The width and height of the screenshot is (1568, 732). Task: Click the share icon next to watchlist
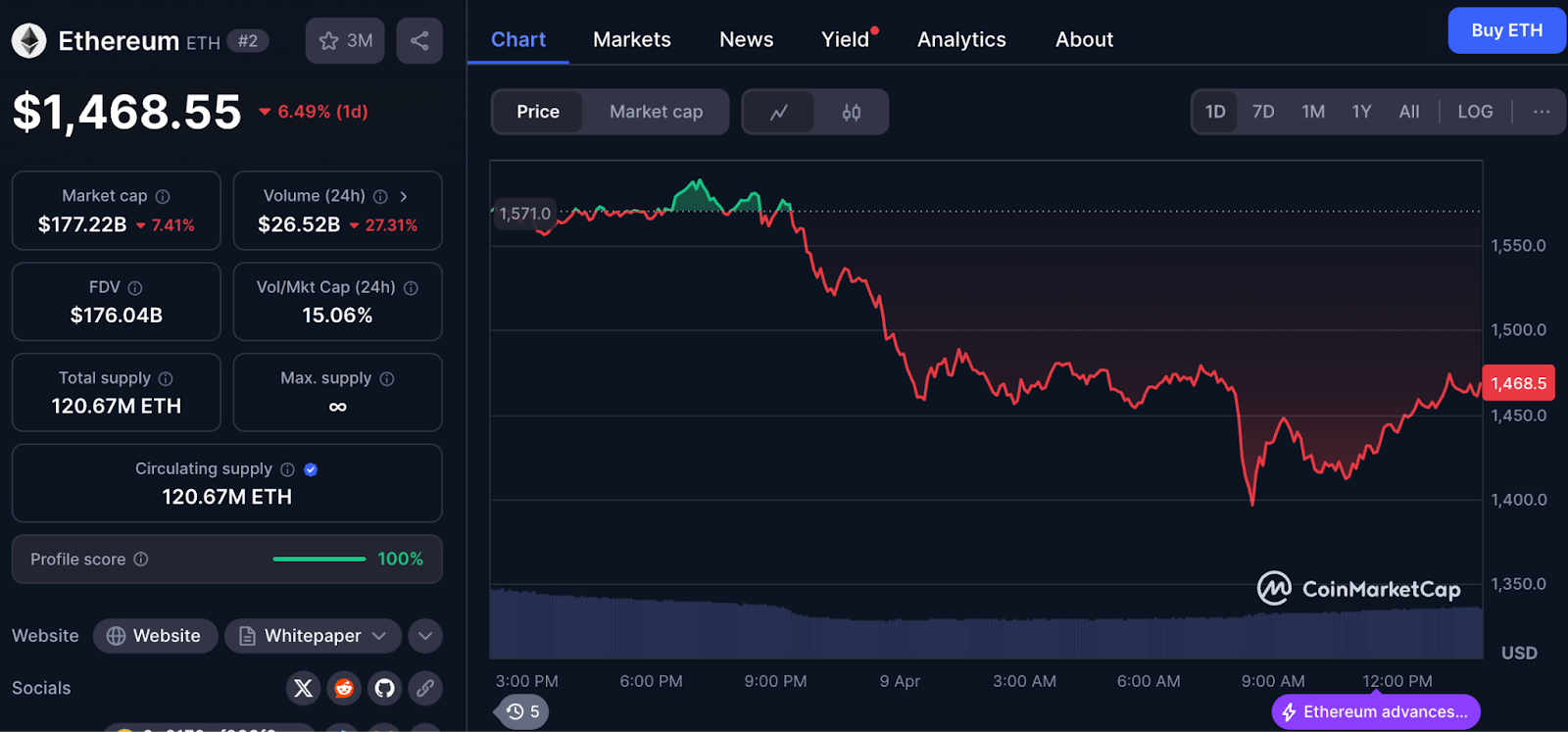coord(419,40)
